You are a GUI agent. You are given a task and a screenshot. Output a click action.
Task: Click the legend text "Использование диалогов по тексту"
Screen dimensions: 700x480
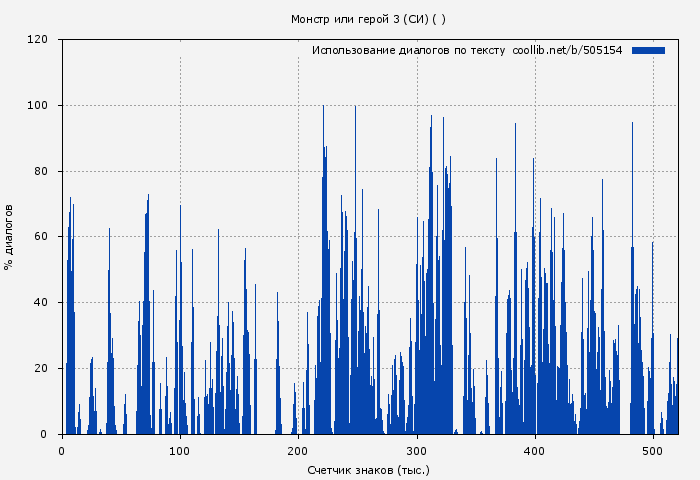tap(408, 50)
